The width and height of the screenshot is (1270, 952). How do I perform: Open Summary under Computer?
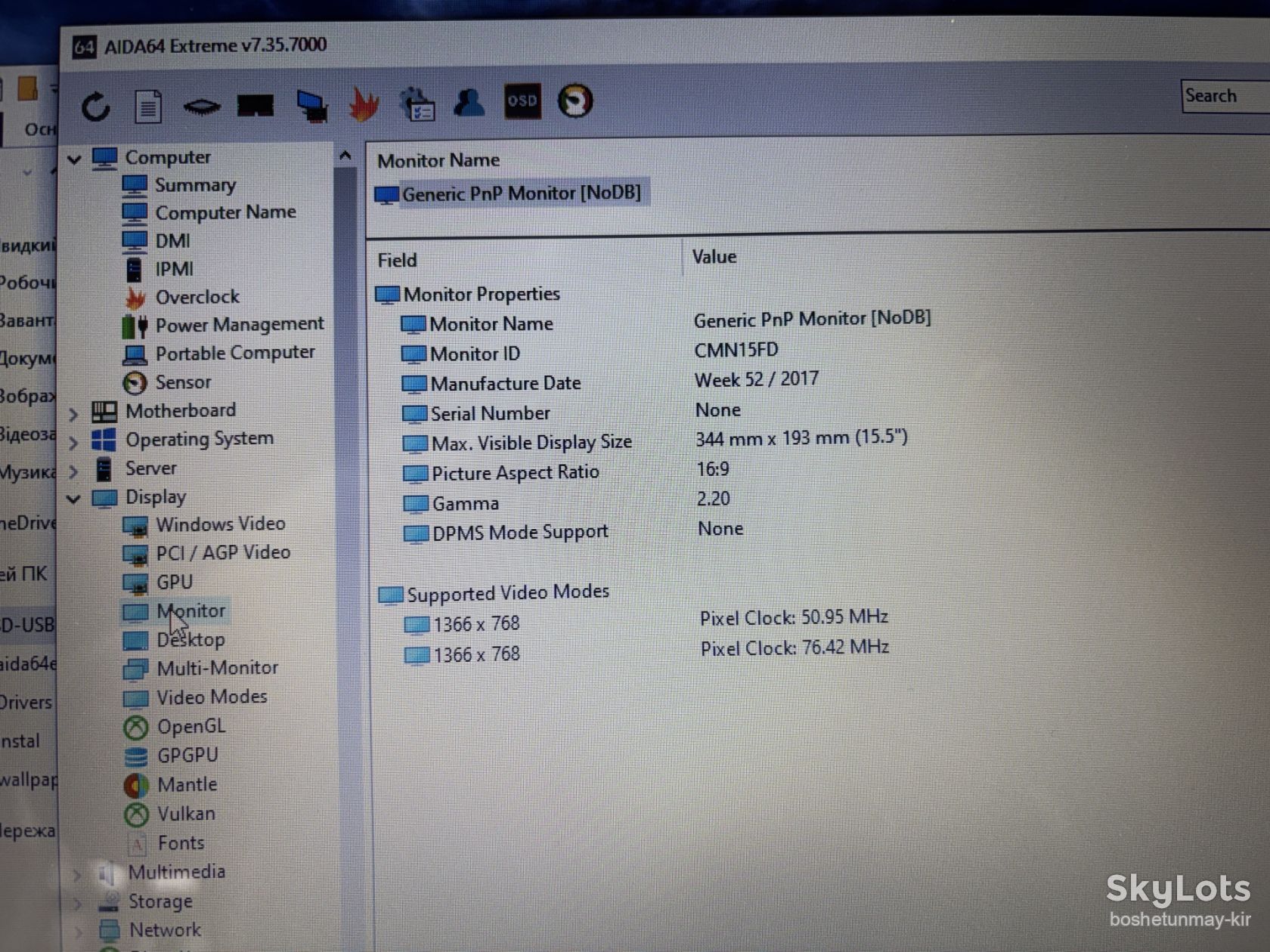point(180,185)
